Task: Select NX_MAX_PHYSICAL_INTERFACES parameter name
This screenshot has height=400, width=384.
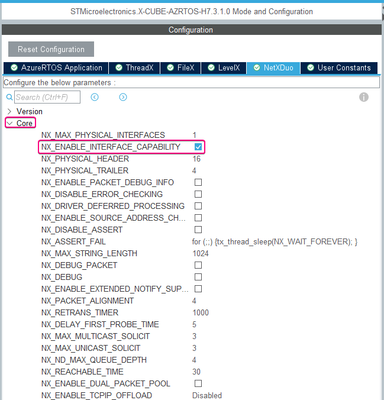Action: [103, 135]
